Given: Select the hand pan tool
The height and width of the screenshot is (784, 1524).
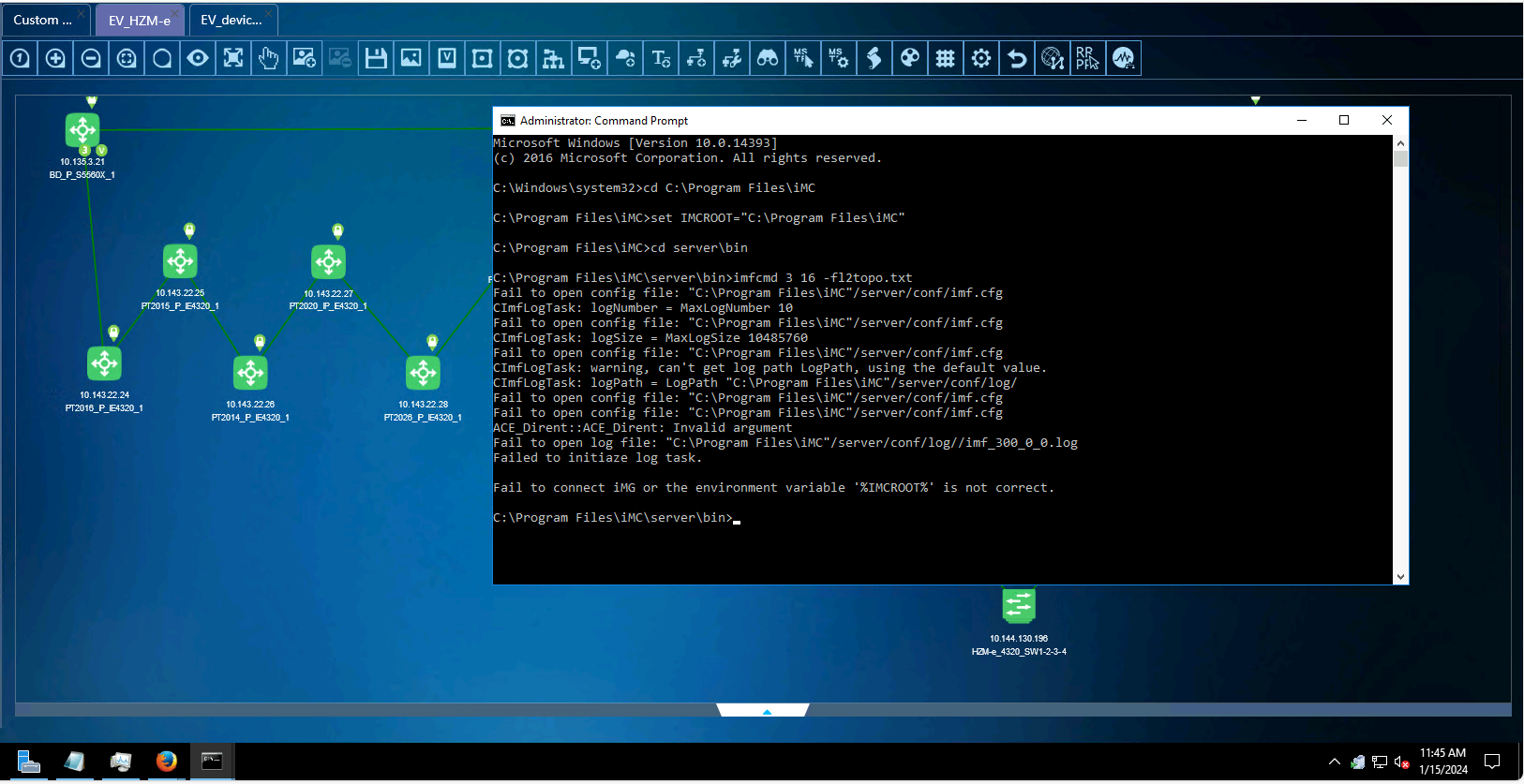Looking at the screenshot, I should pos(269,58).
